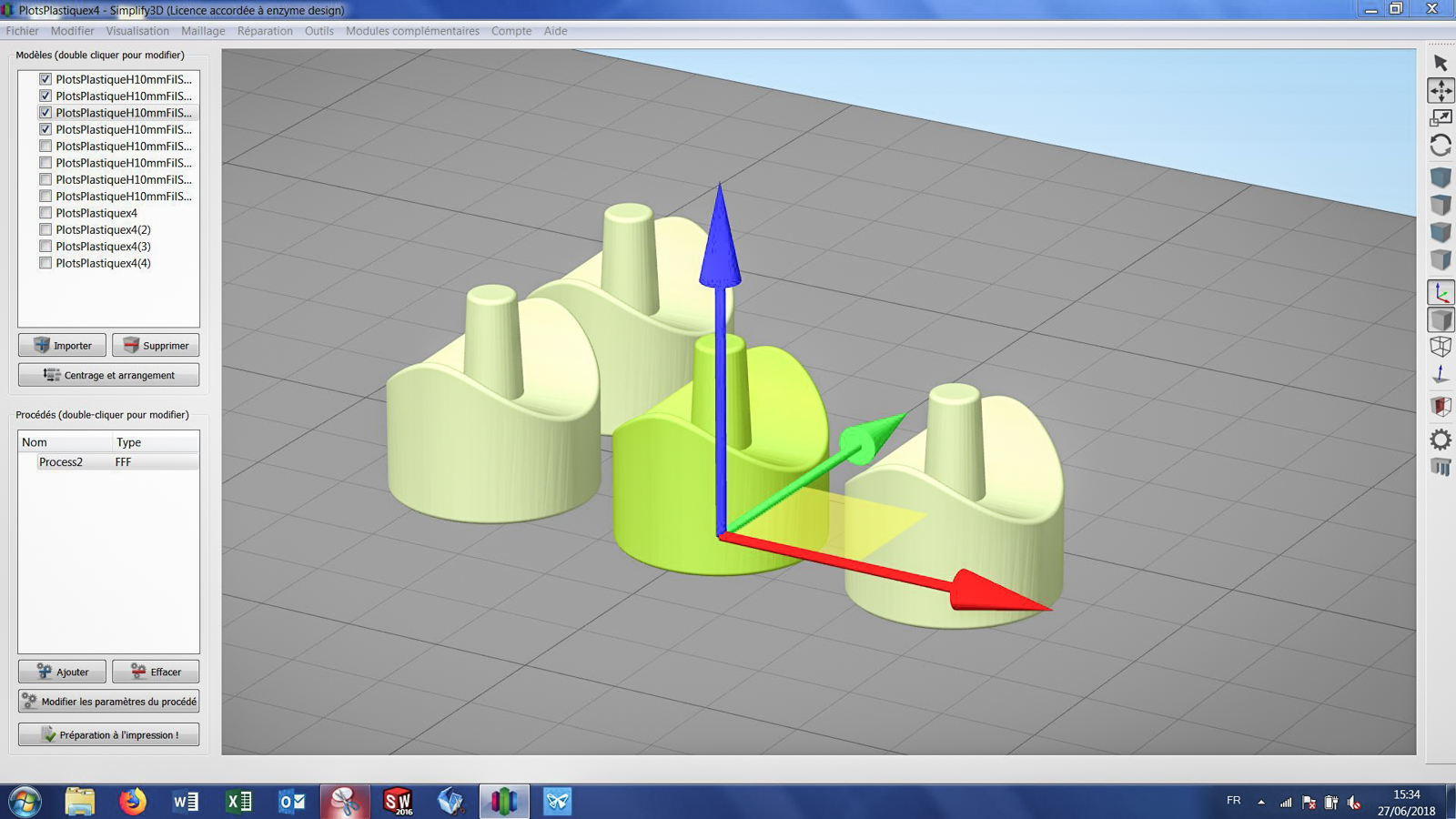The height and width of the screenshot is (819, 1456).
Task: Click the Type column header
Action: pyautogui.click(x=156, y=442)
